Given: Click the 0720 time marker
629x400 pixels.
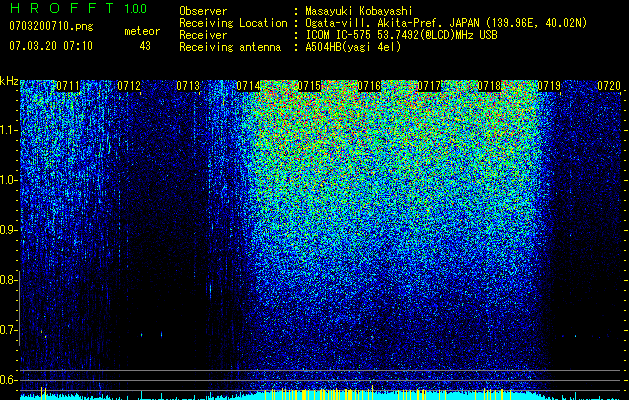Looking at the screenshot, I should pyautogui.click(x=609, y=86).
